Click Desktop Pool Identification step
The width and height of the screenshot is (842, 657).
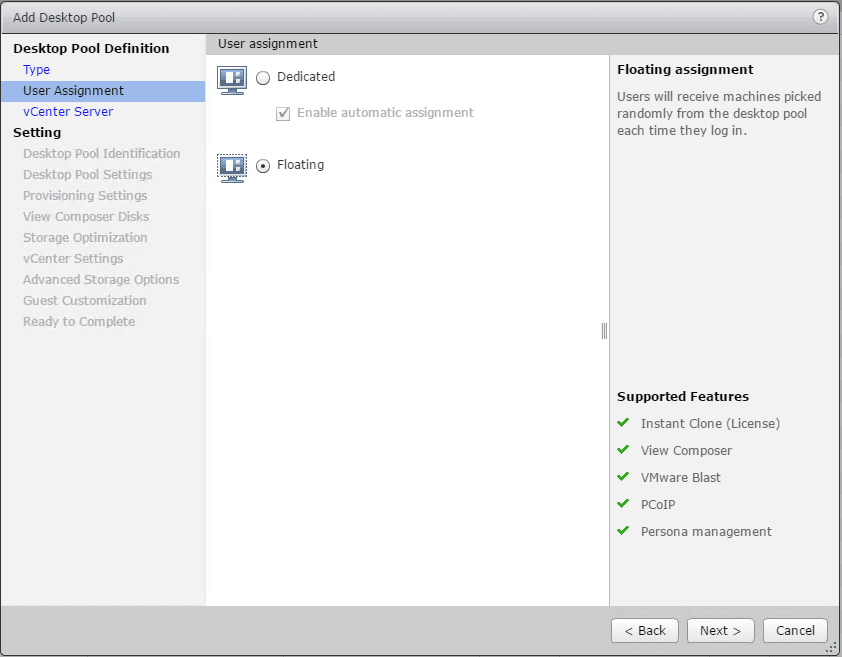(102, 154)
